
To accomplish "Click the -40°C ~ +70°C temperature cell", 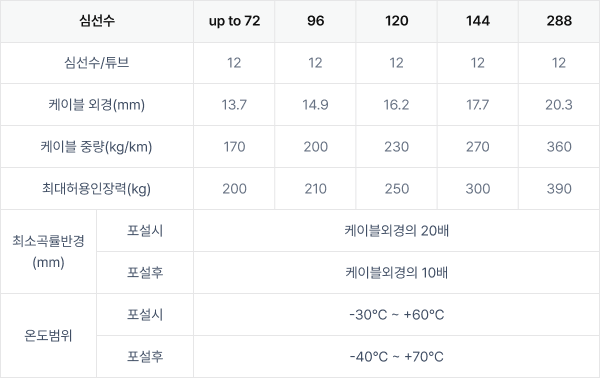I will click(x=396, y=357).
